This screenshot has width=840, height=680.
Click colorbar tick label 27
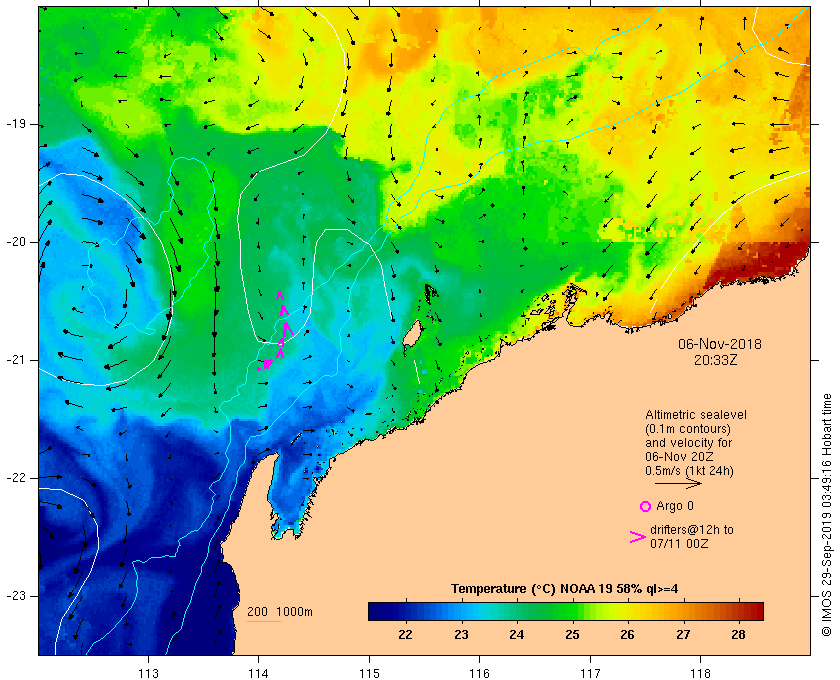click(x=683, y=635)
